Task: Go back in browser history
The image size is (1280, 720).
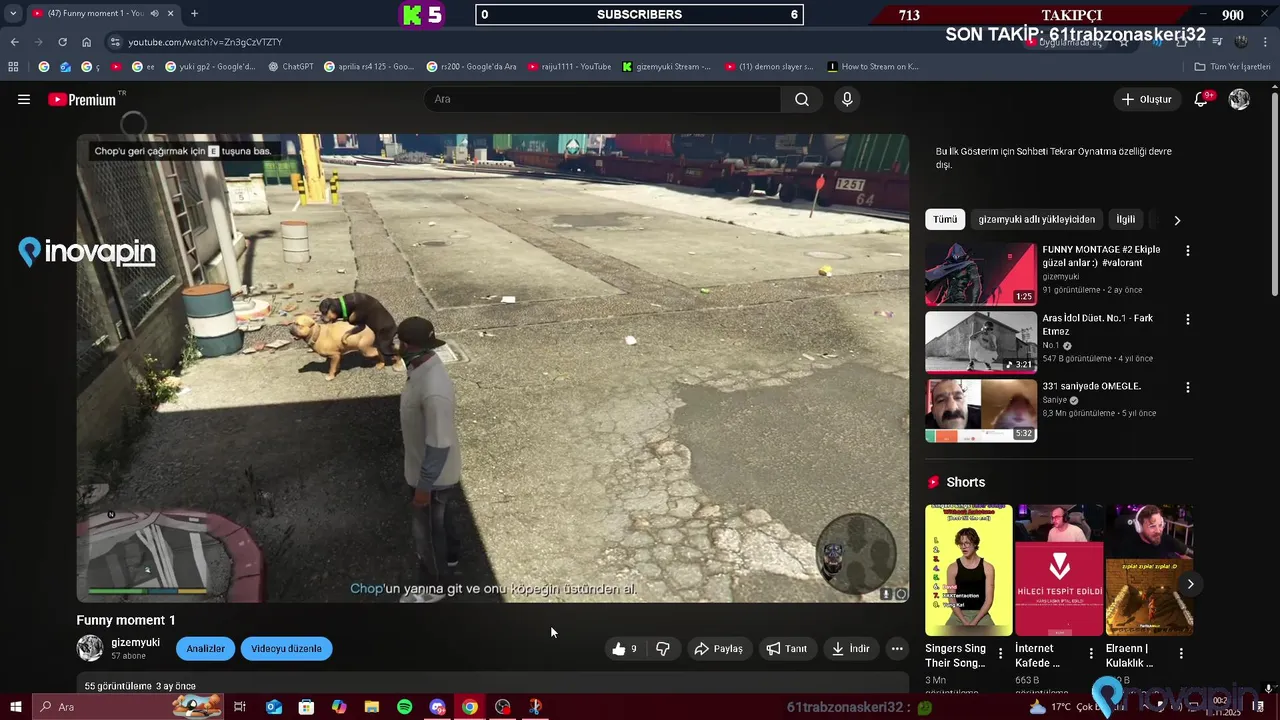Action: pyautogui.click(x=14, y=42)
